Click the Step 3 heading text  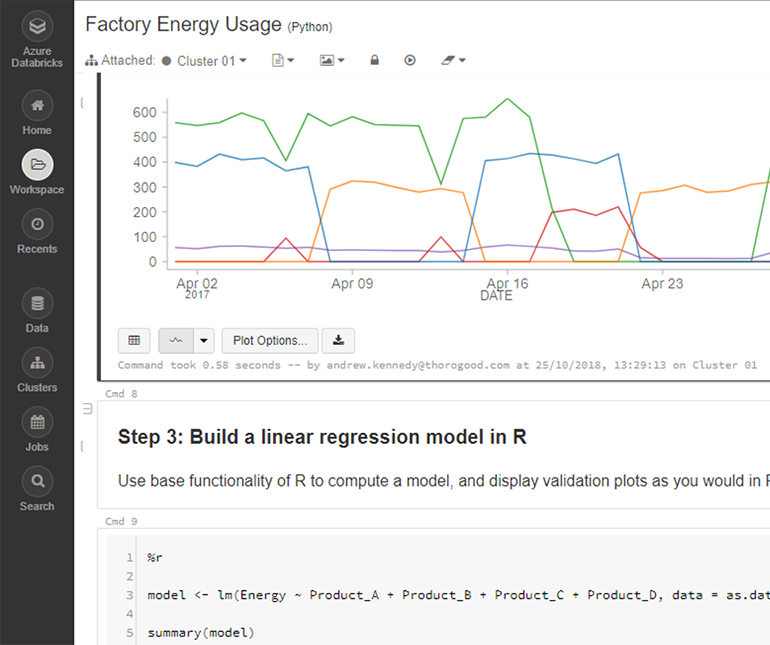coord(322,437)
